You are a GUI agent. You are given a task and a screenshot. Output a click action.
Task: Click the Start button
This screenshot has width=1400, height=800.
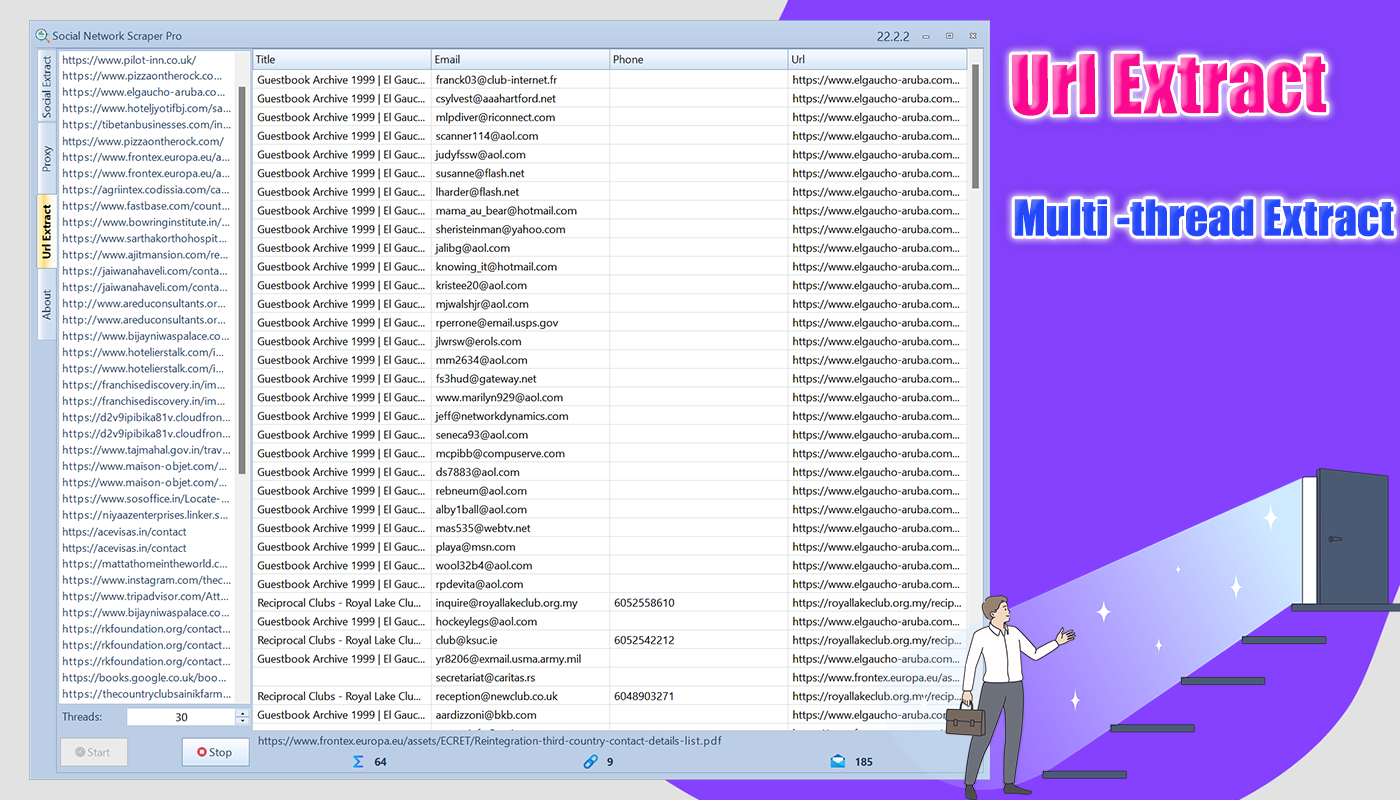point(93,751)
